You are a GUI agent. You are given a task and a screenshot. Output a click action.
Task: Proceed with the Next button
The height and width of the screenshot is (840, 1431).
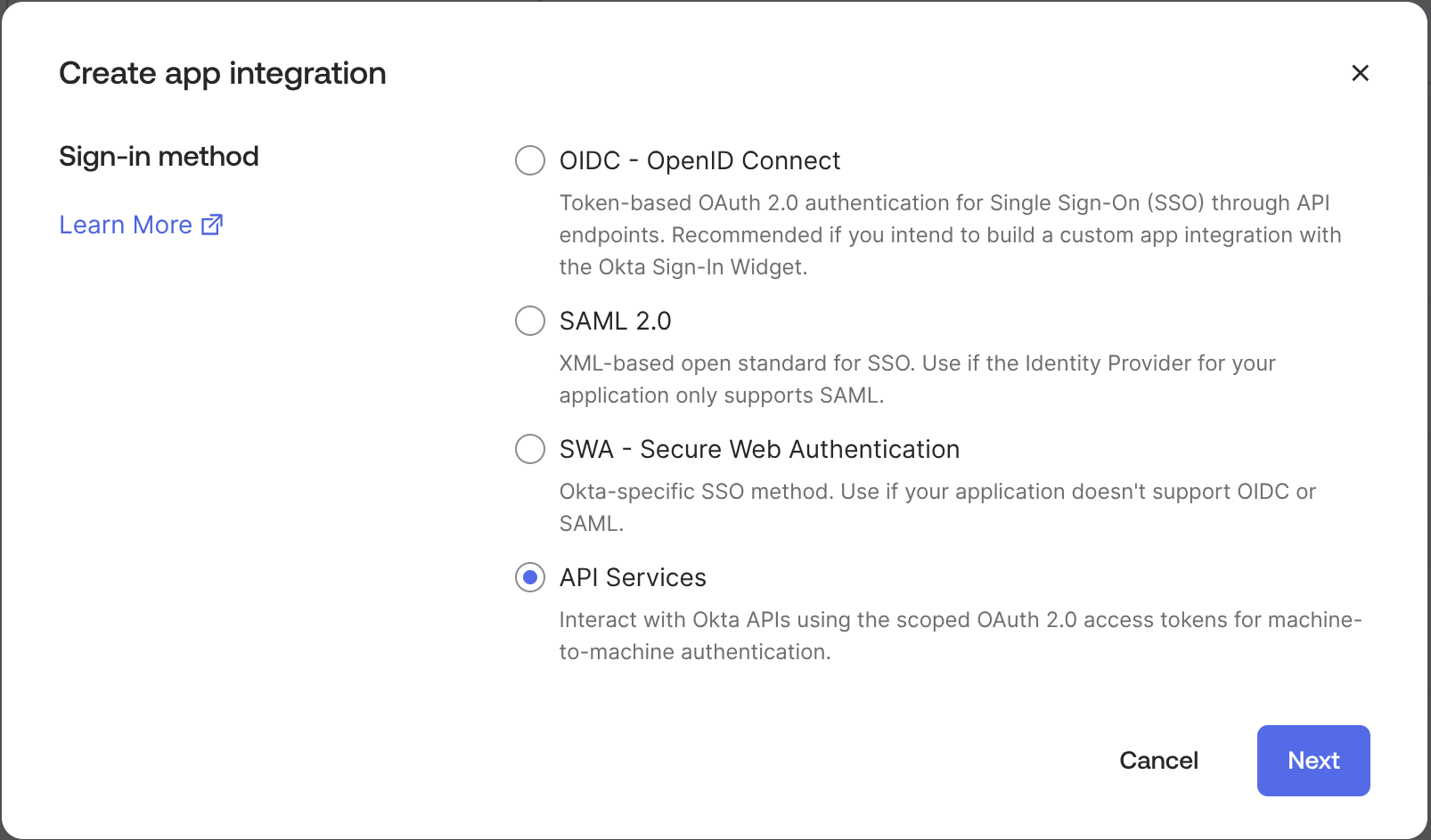coord(1313,761)
